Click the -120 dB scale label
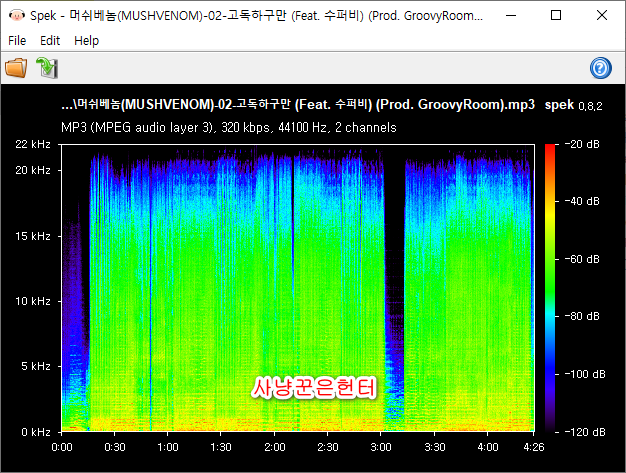Viewport: 626px width, 473px height. [x=585, y=432]
